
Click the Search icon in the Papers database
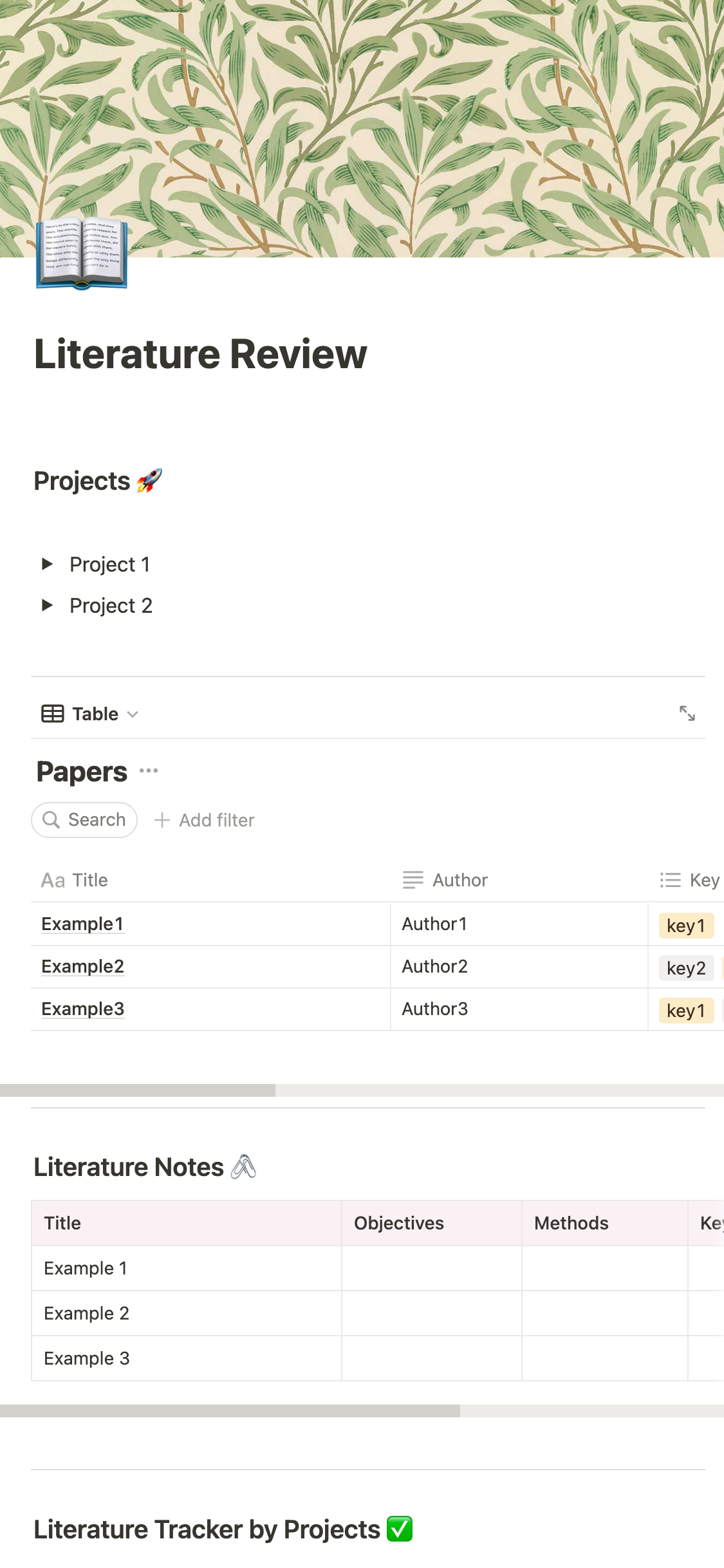pos(52,819)
